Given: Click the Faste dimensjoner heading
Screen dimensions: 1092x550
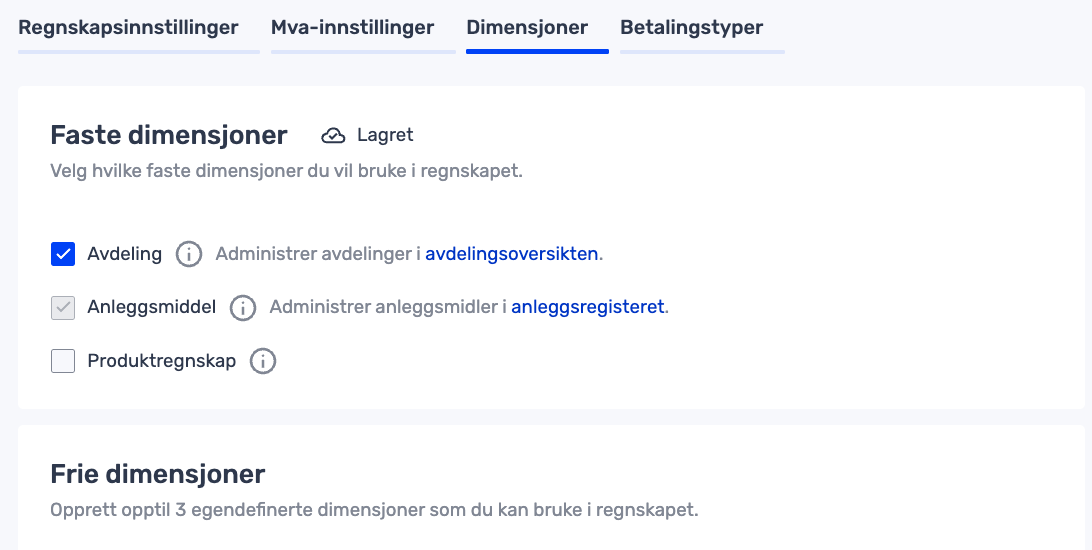Looking at the screenshot, I should coord(169,135).
